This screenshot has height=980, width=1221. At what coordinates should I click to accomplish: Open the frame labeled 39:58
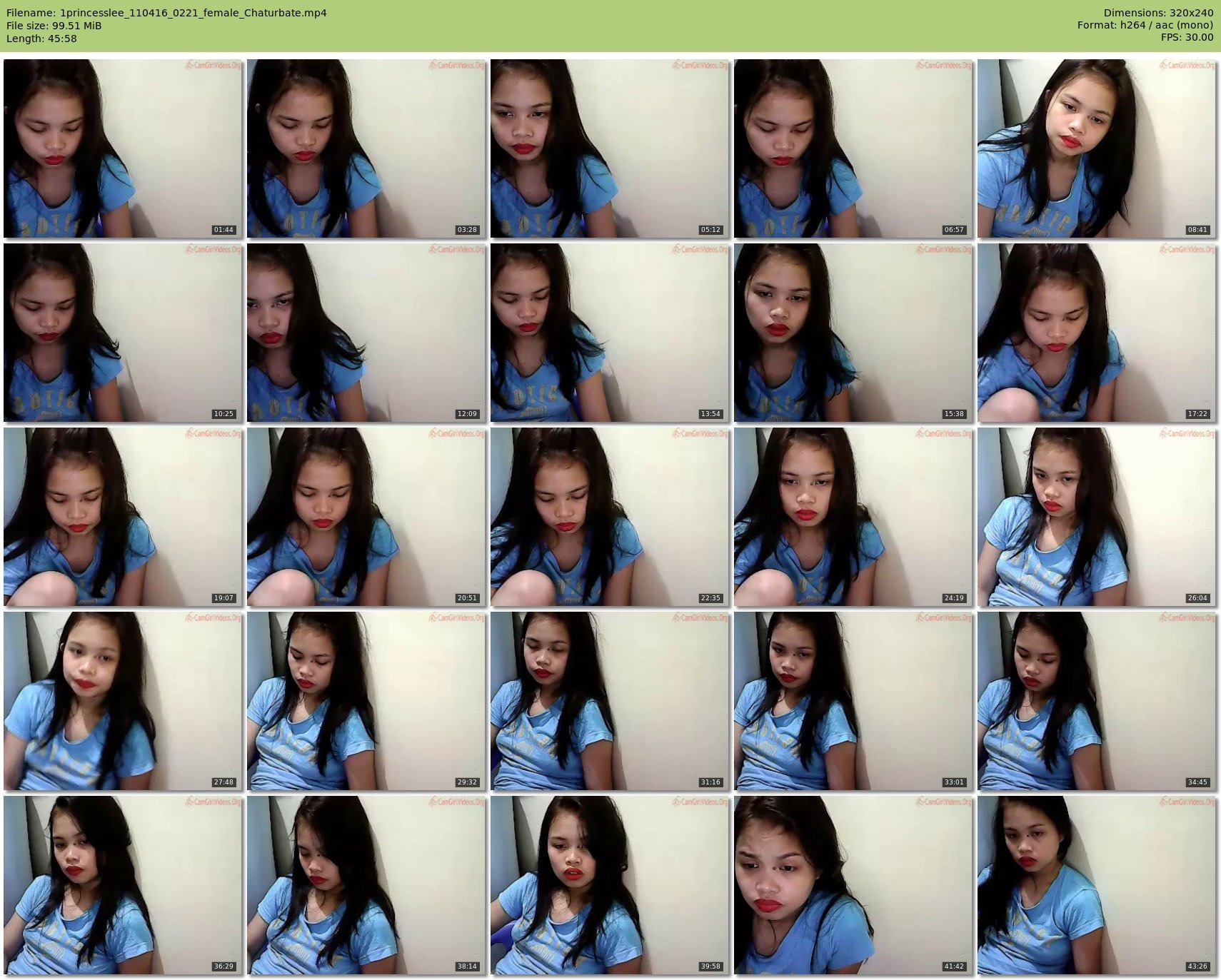tap(610, 885)
